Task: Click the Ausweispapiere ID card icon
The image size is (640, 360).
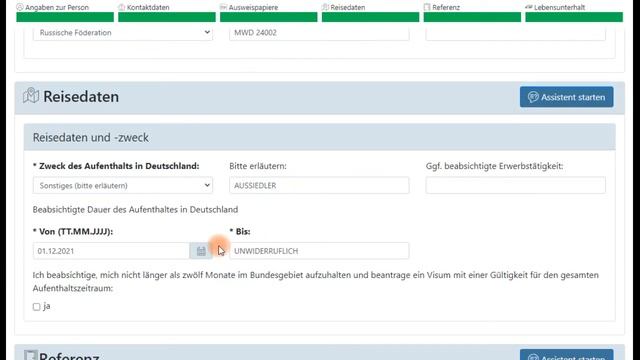Action: [223, 7]
